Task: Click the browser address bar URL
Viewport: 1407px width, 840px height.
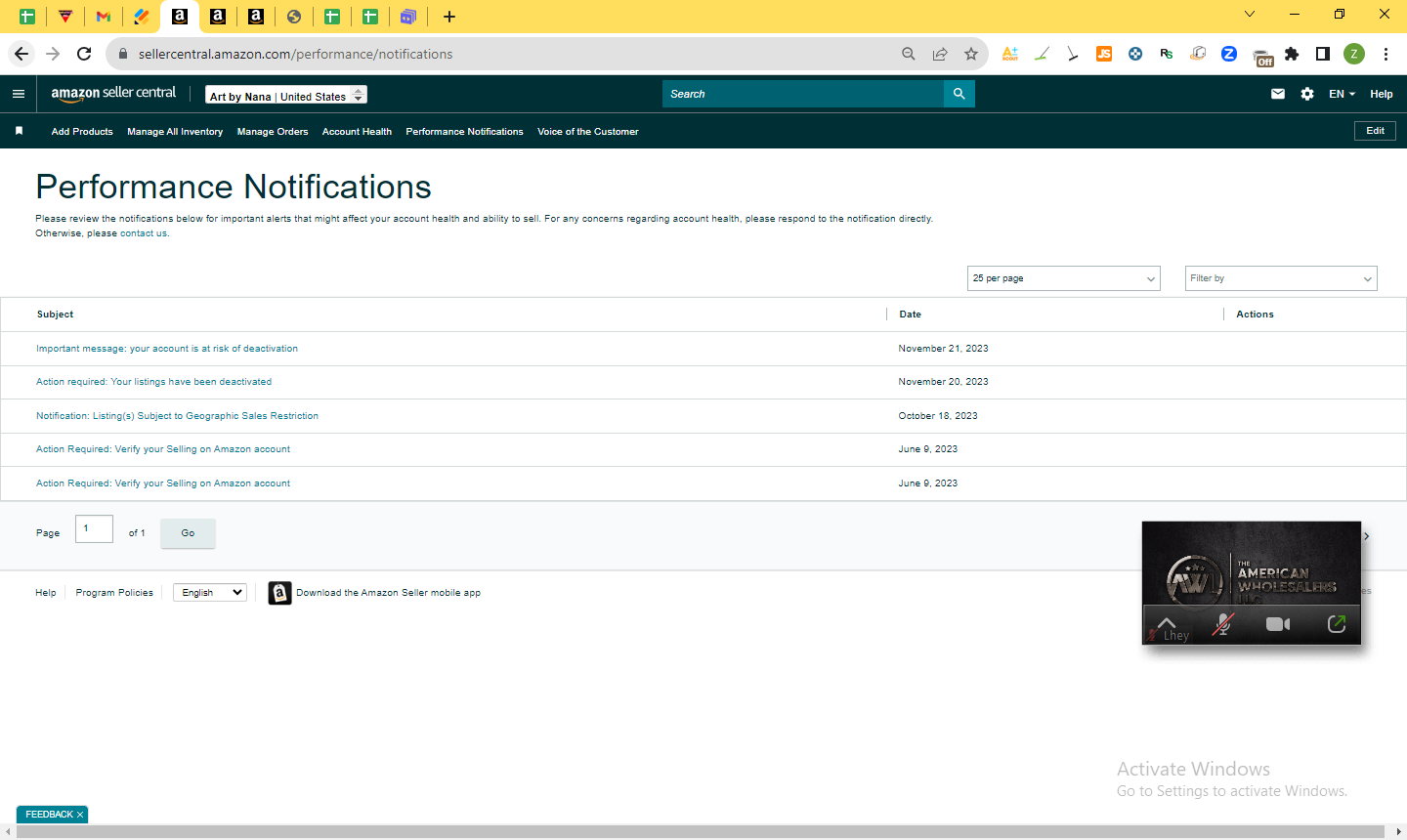Action: click(x=295, y=54)
